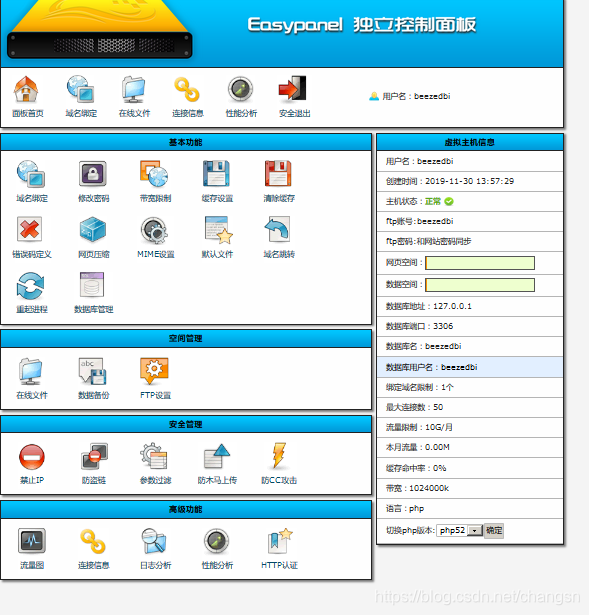Click the 确定 button

click(494, 530)
